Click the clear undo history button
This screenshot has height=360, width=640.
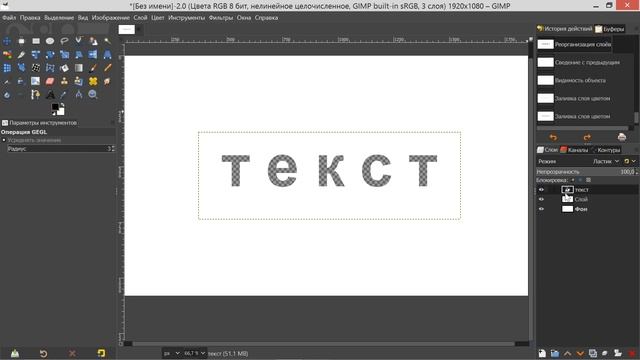pos(622,137)
